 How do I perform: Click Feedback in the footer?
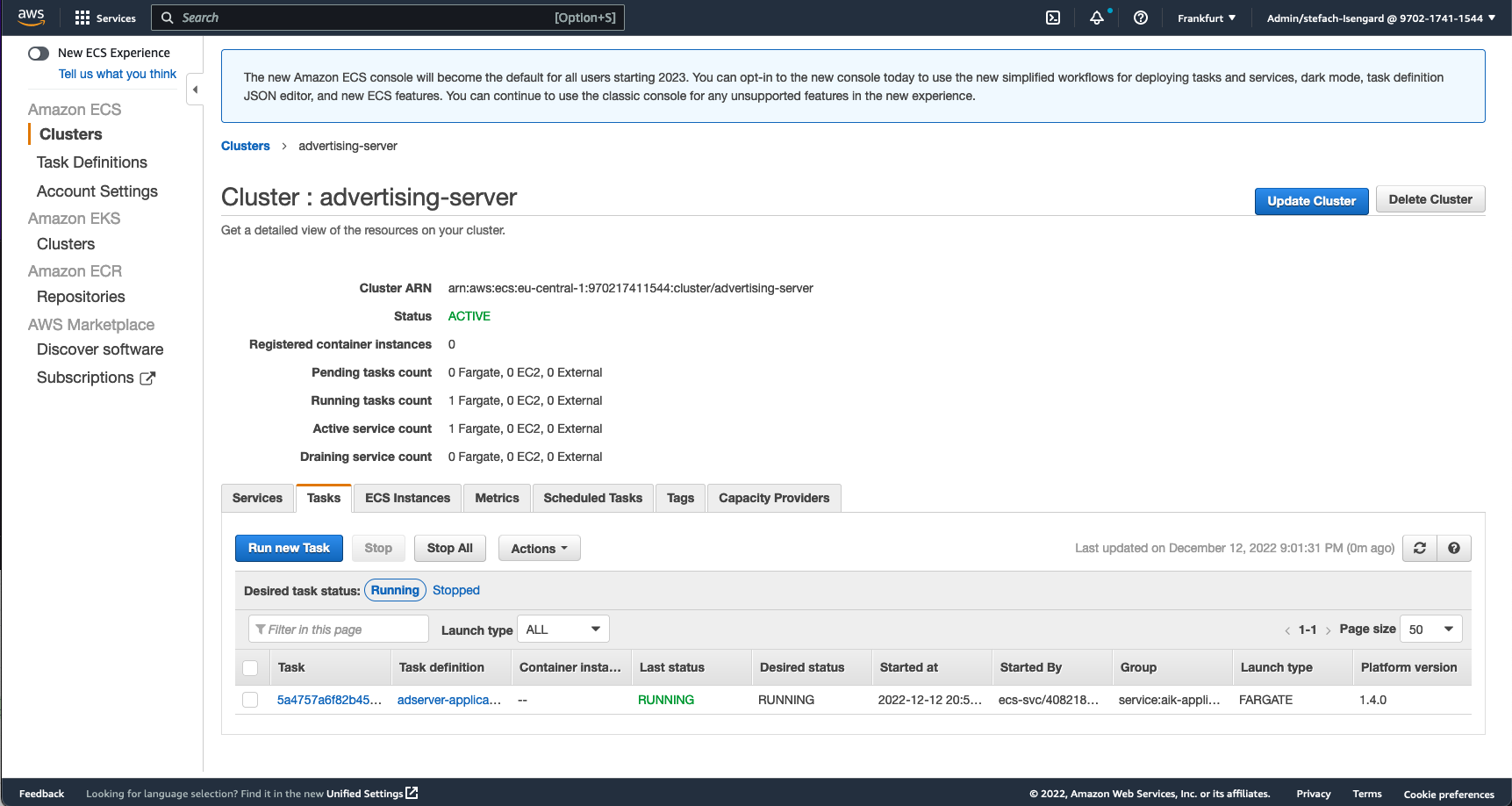click(42, 794)
